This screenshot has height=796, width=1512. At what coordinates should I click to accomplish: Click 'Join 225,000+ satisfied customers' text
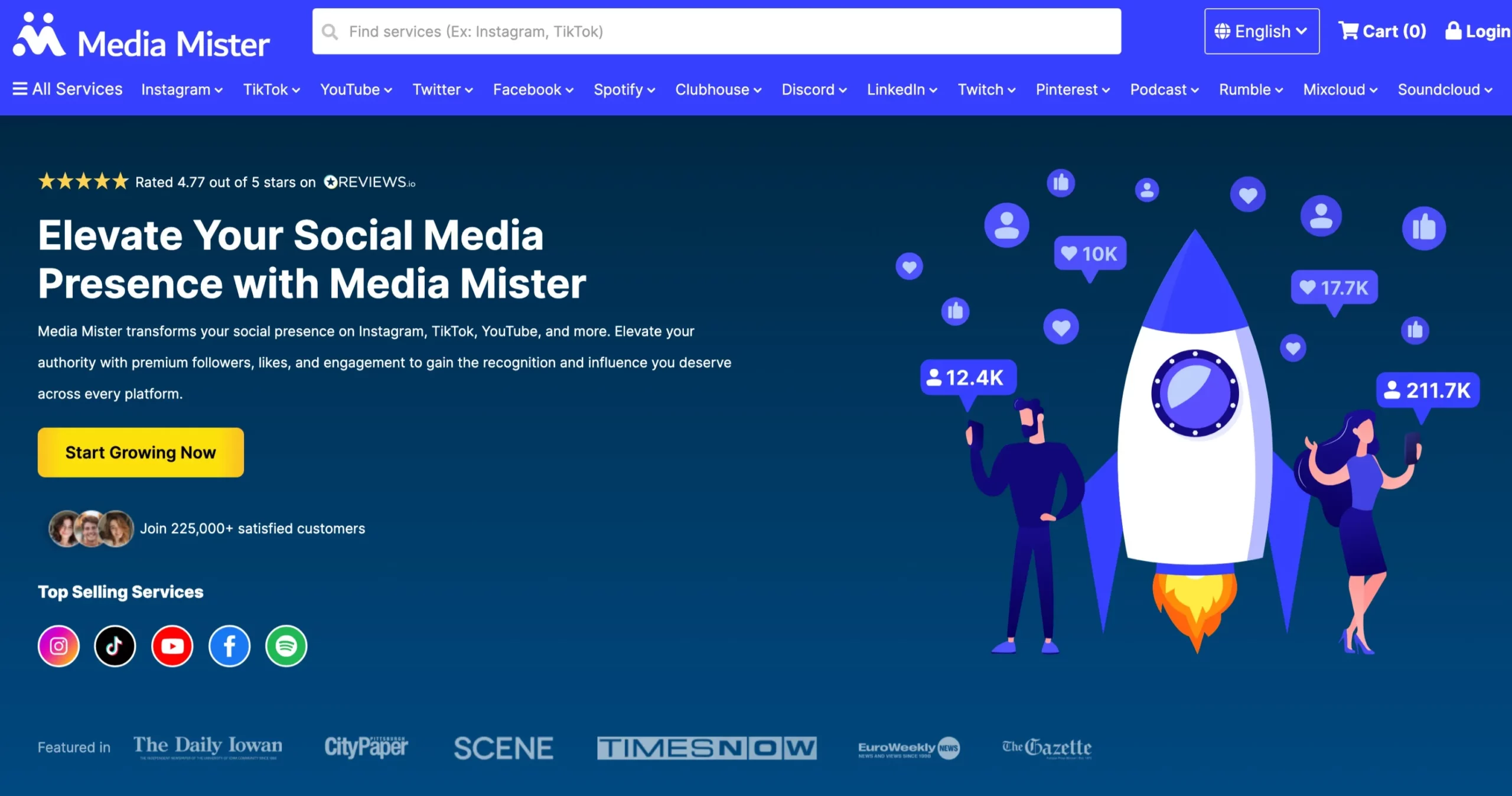[252, 528]
